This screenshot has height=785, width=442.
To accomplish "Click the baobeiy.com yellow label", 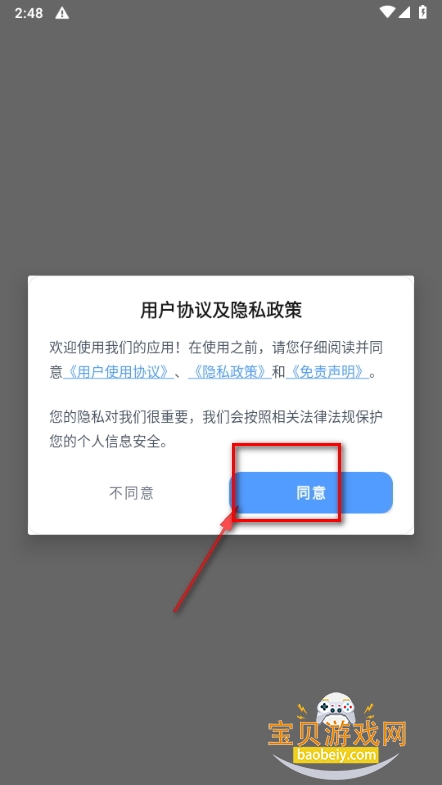I will (335, 754).
